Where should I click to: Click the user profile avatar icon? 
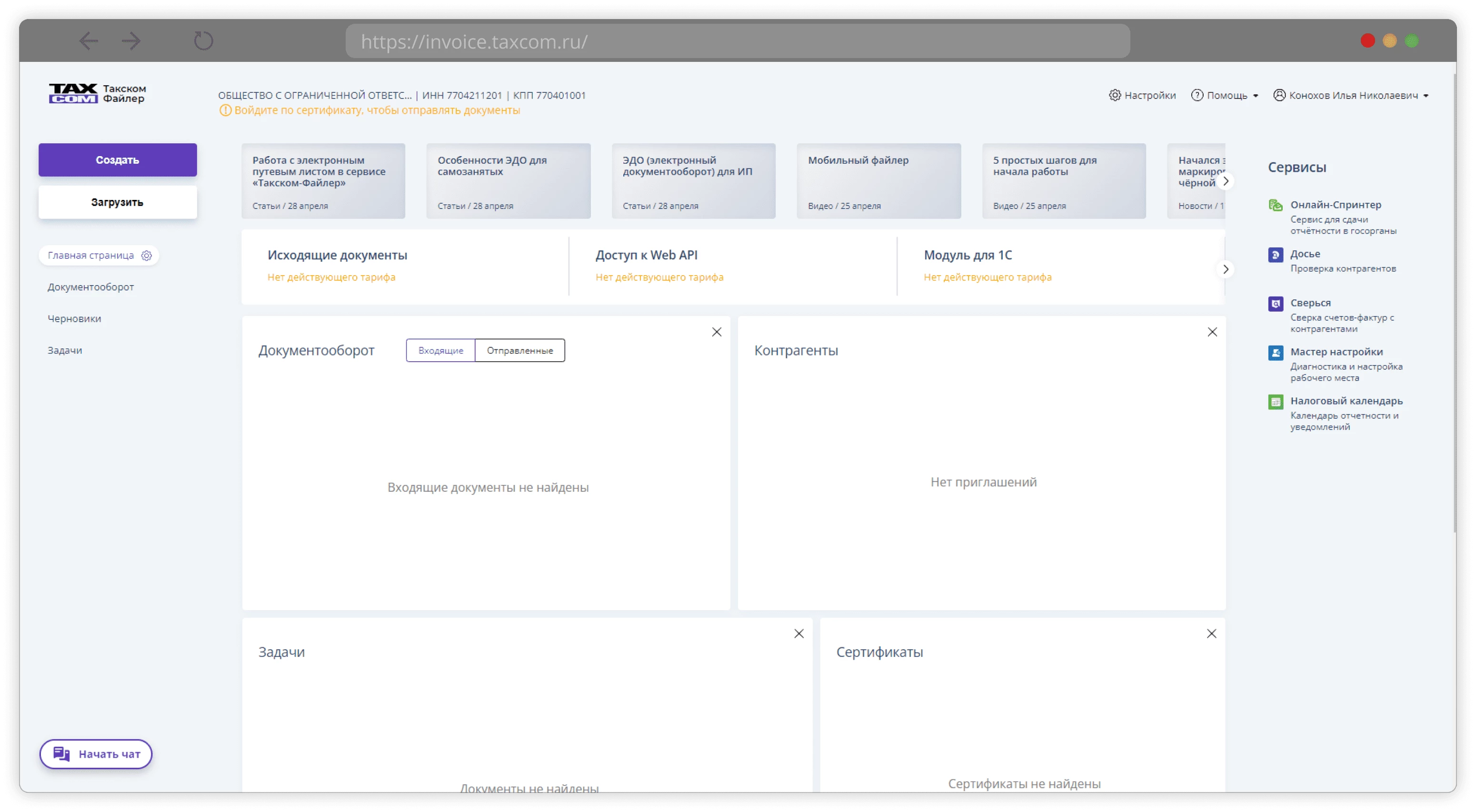click(x=1279, y=95)
